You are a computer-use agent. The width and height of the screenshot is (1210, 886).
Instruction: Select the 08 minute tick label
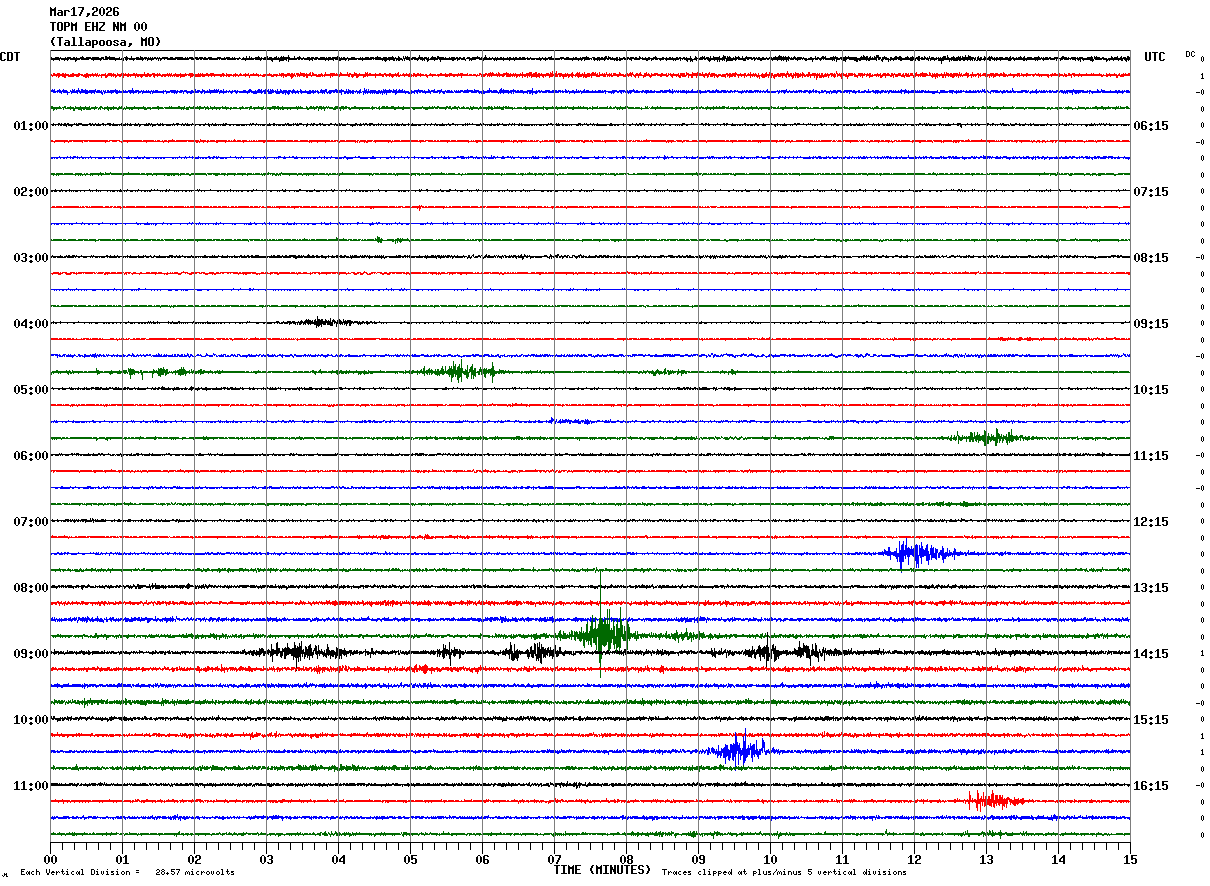pyautogui.click(x=626, y=859)
